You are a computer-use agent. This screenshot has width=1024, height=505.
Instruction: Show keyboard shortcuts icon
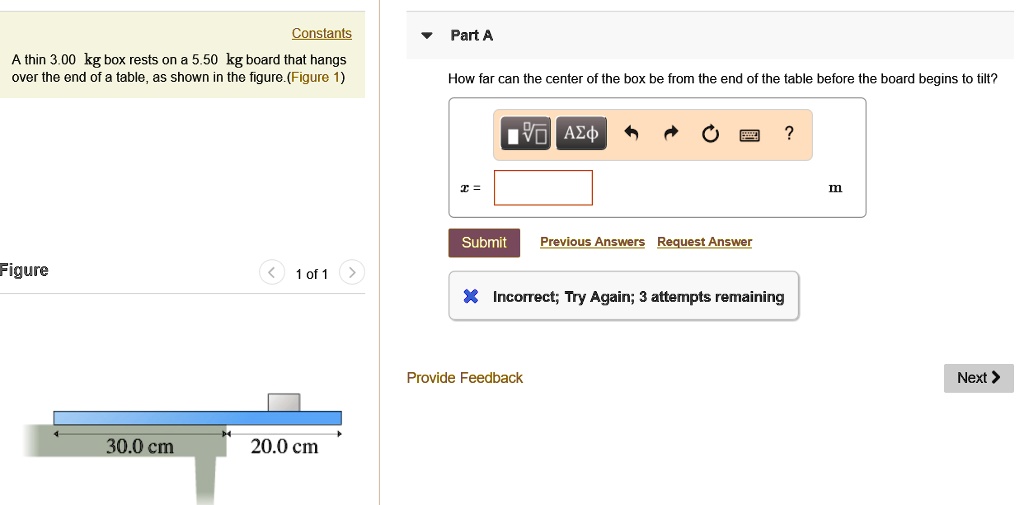point(750,134)
